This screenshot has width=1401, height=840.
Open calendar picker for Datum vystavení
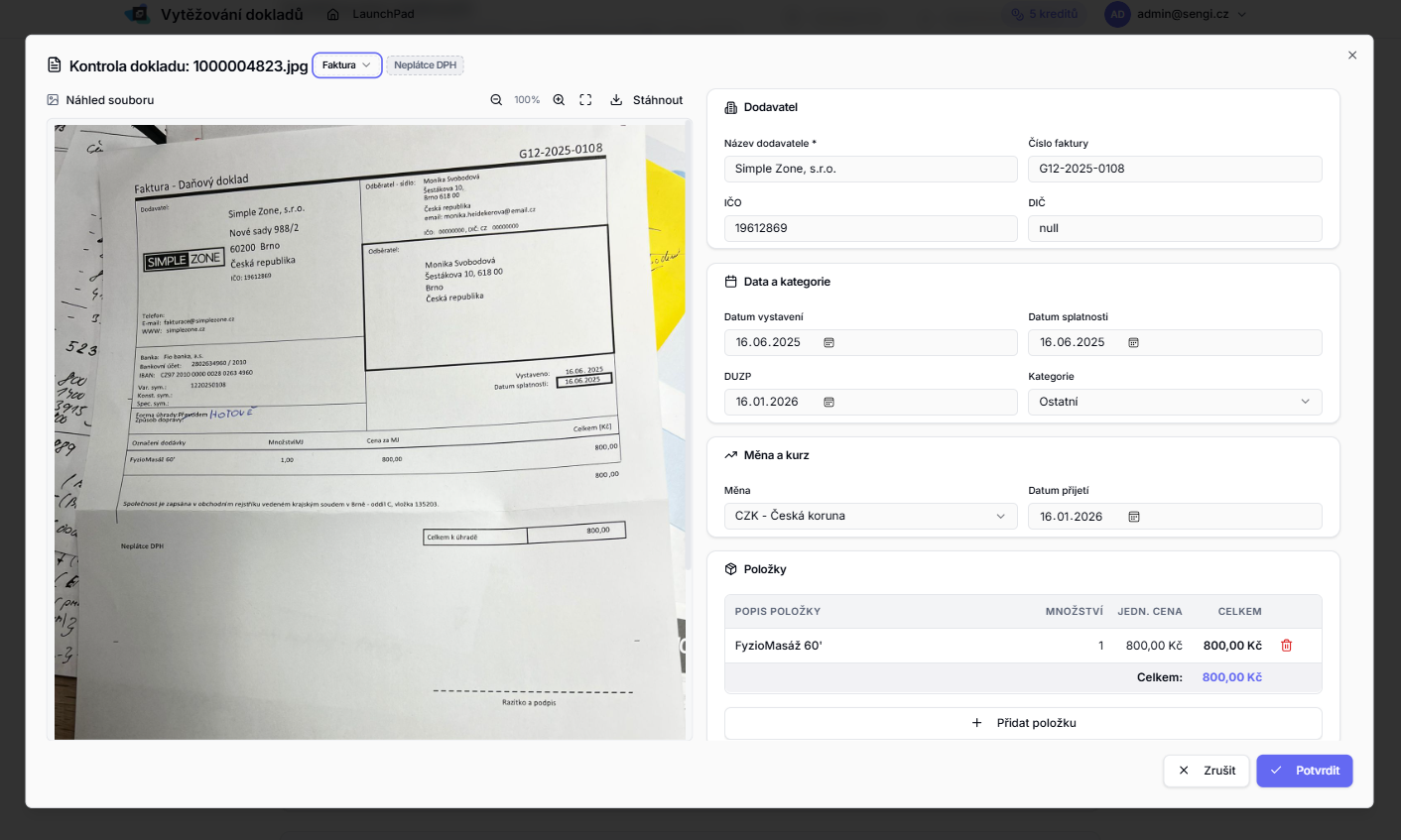(828, 343)
